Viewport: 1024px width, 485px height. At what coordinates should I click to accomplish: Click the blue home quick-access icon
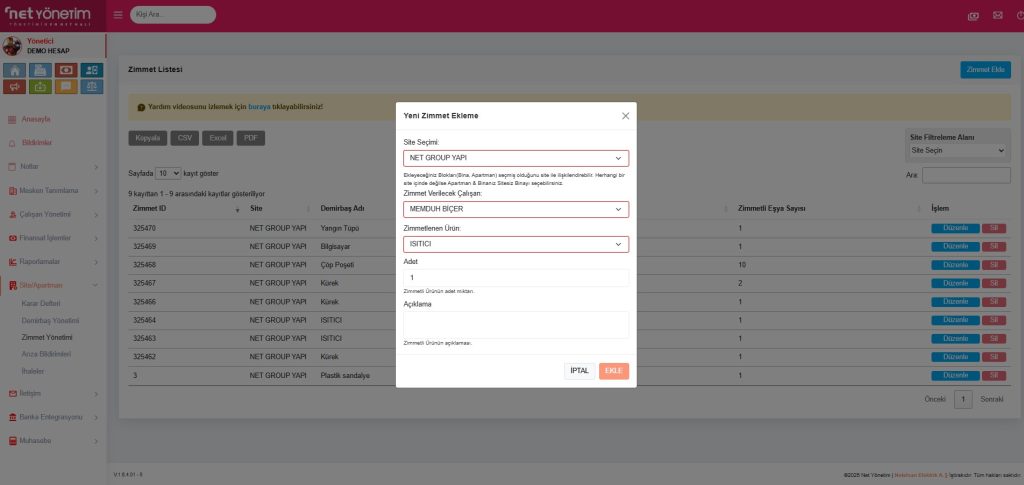15,70
